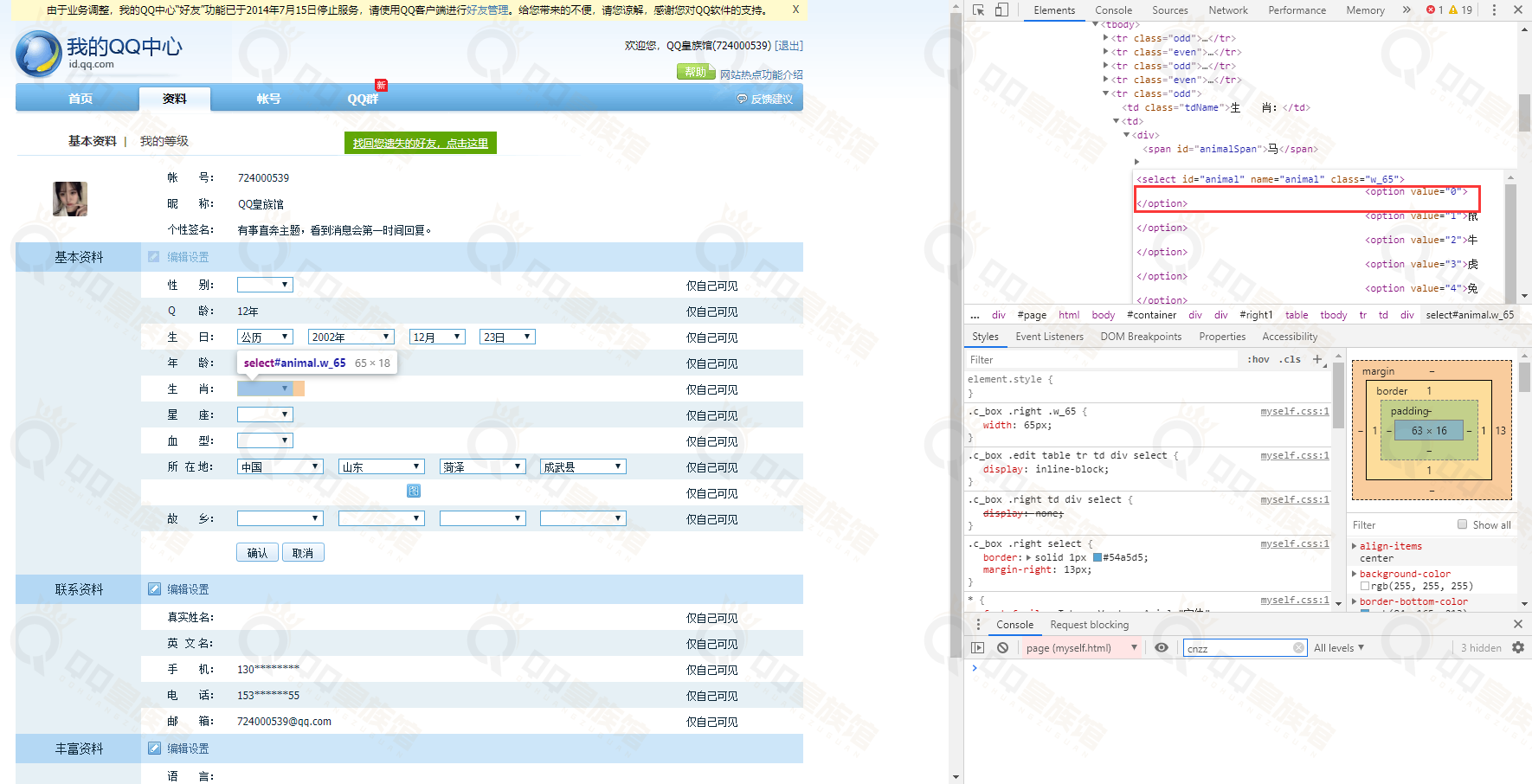This screenshot has height=784, width=1532.
Task: Create live expression with the eye icon
Action: click(x=1162, y=647)
